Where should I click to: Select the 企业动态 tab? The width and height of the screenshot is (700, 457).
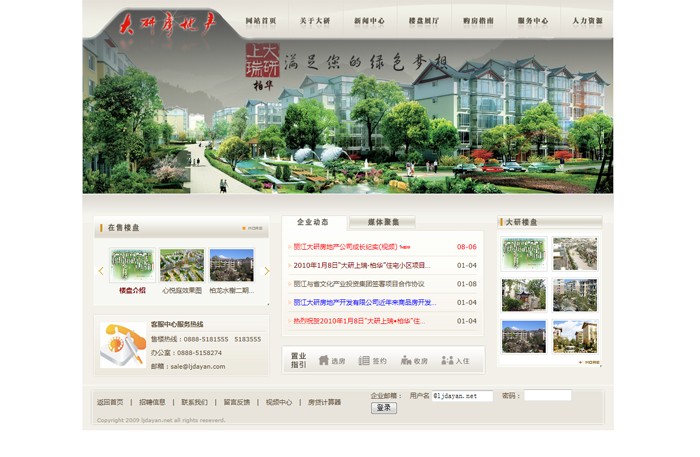click(313, 222)
